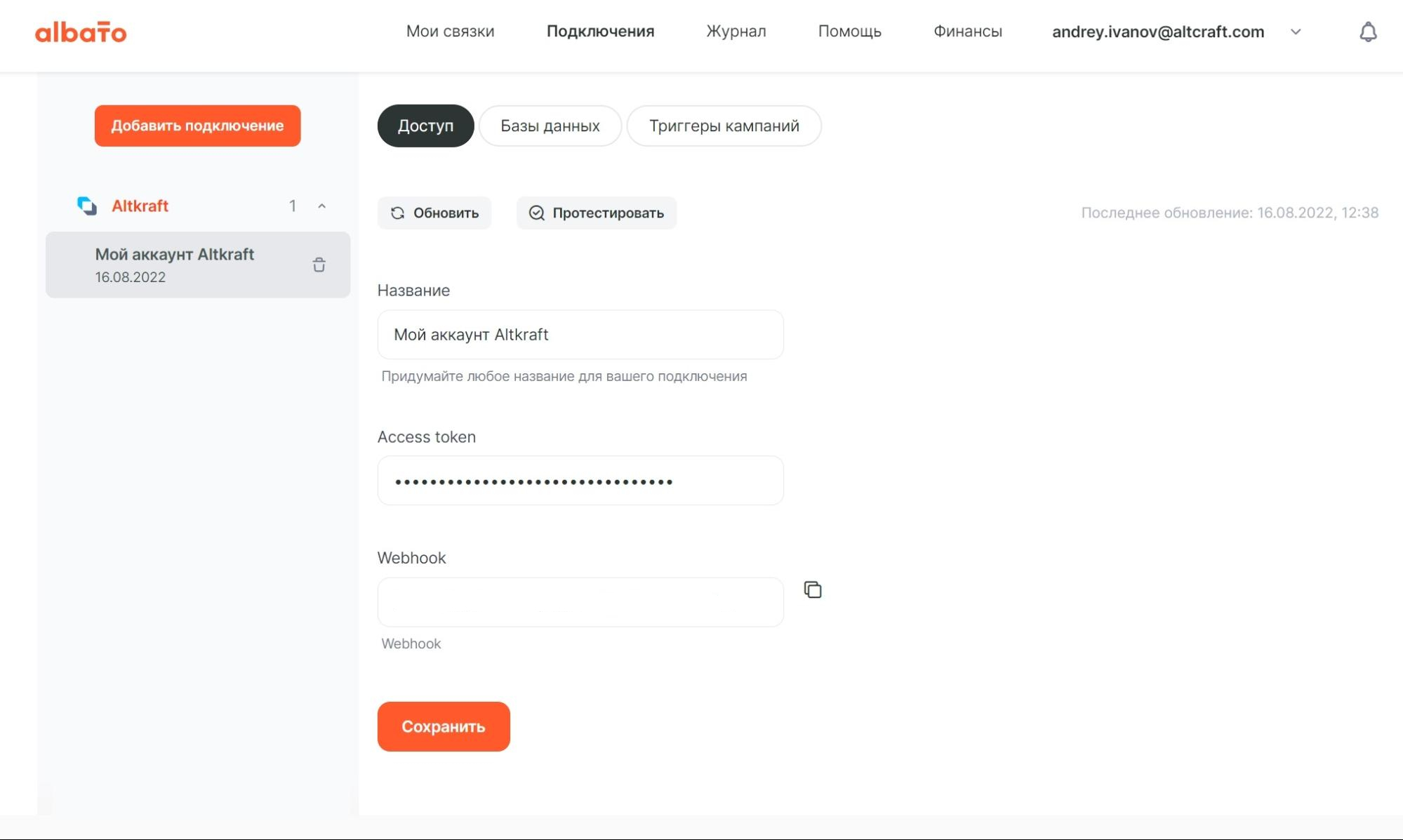Copy the Webhook URL with copy icon
1403x840 pixels.
[x=813, y=589]
